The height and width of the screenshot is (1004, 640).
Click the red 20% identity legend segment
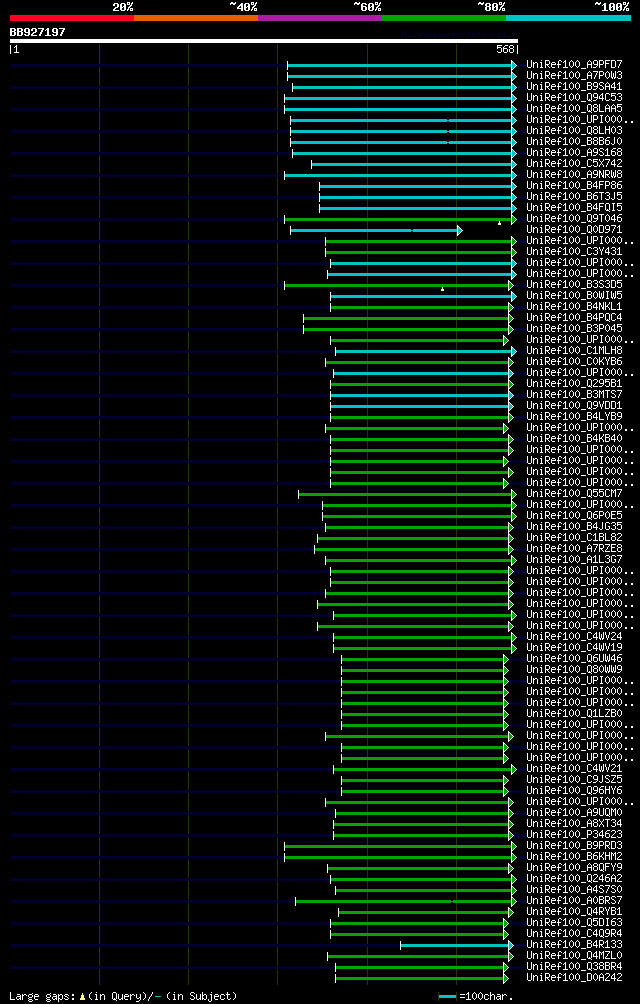[72, 18]
